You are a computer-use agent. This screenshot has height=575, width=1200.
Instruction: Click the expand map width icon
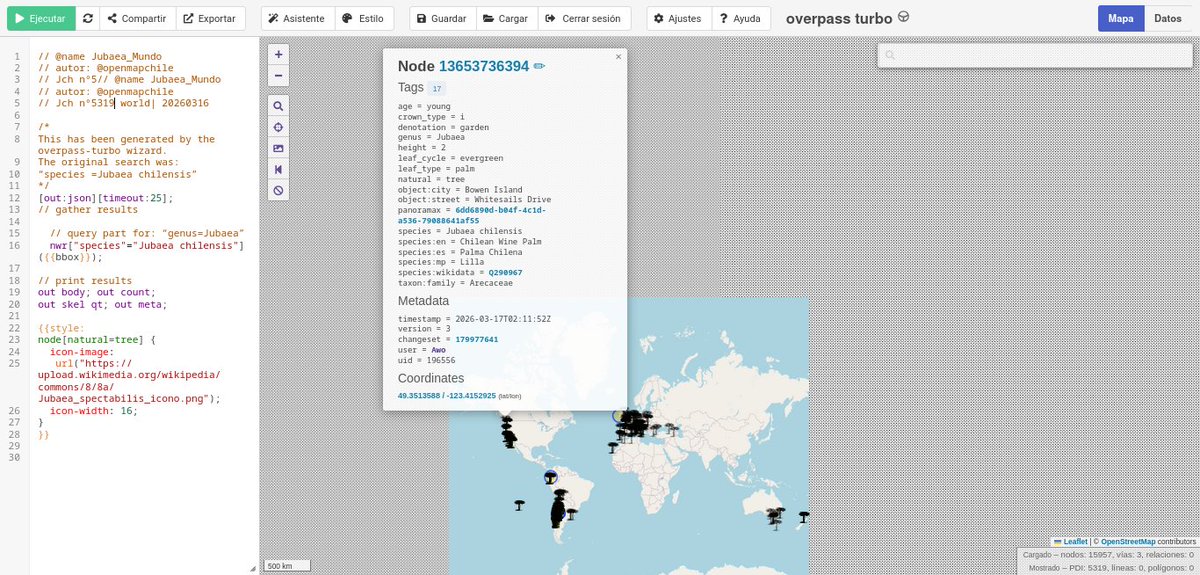tap(278, 169)
